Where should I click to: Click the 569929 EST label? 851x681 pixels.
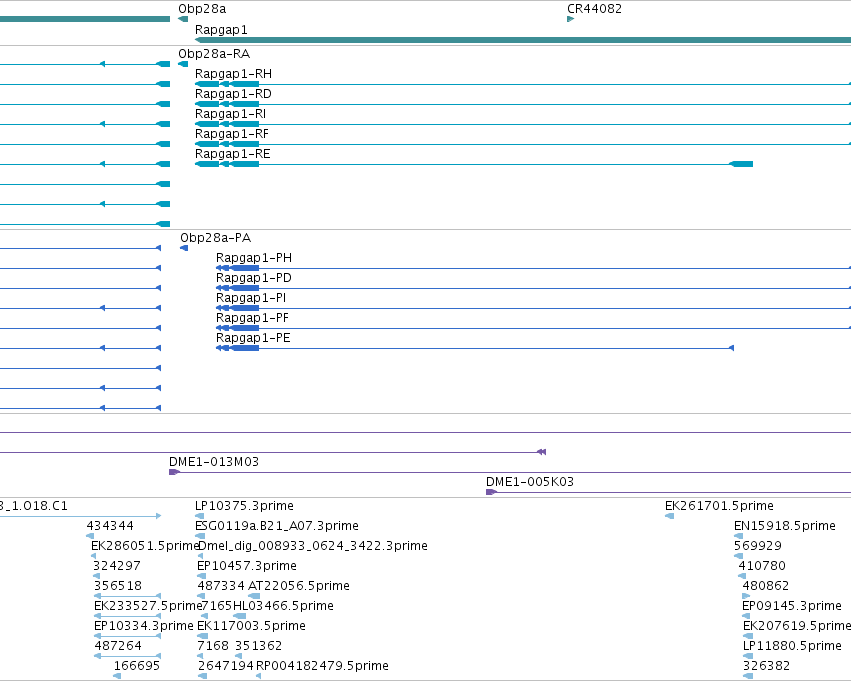[x=758, y=546]
